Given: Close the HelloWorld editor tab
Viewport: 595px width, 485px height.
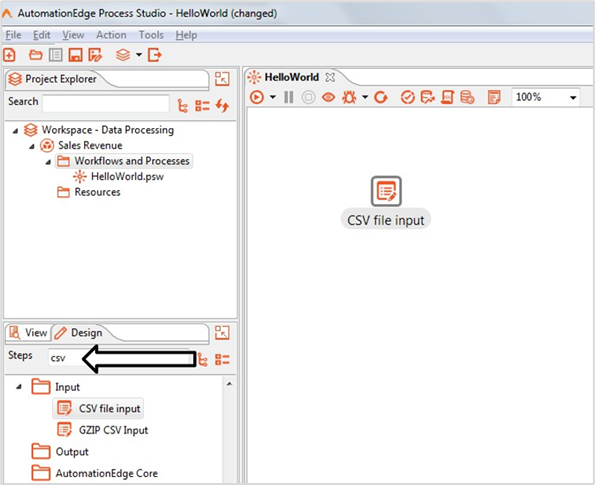Looking at the screenshot, I should coord(330,77).
